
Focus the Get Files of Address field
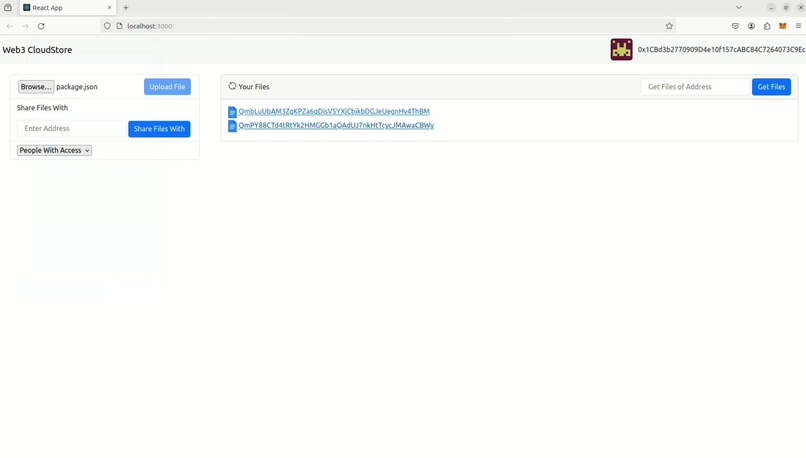[695, 87]
